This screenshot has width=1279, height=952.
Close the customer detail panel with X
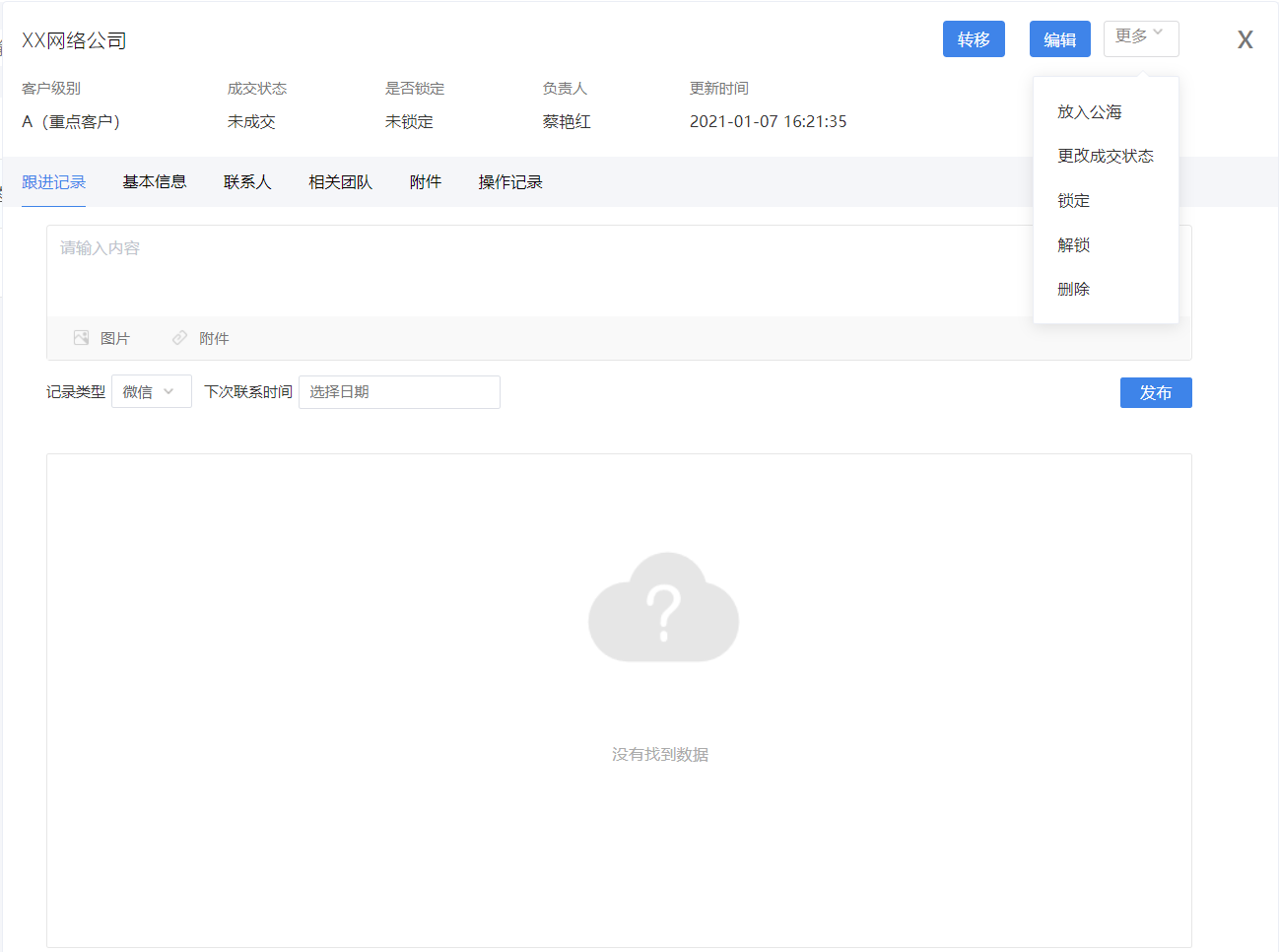(x=1245, y=39)
